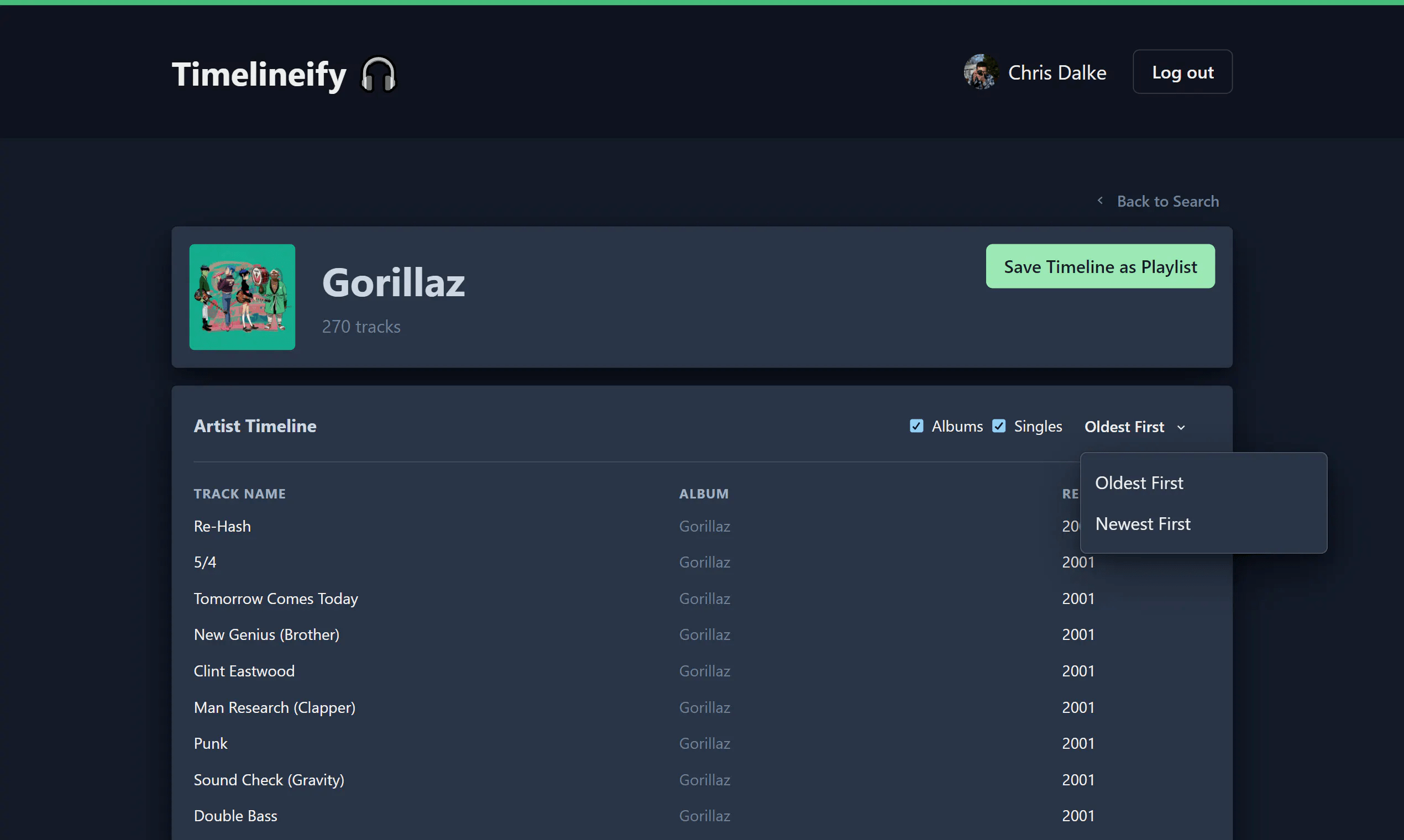
Task: Click the Albums checkbox icon
Action: 916,425
